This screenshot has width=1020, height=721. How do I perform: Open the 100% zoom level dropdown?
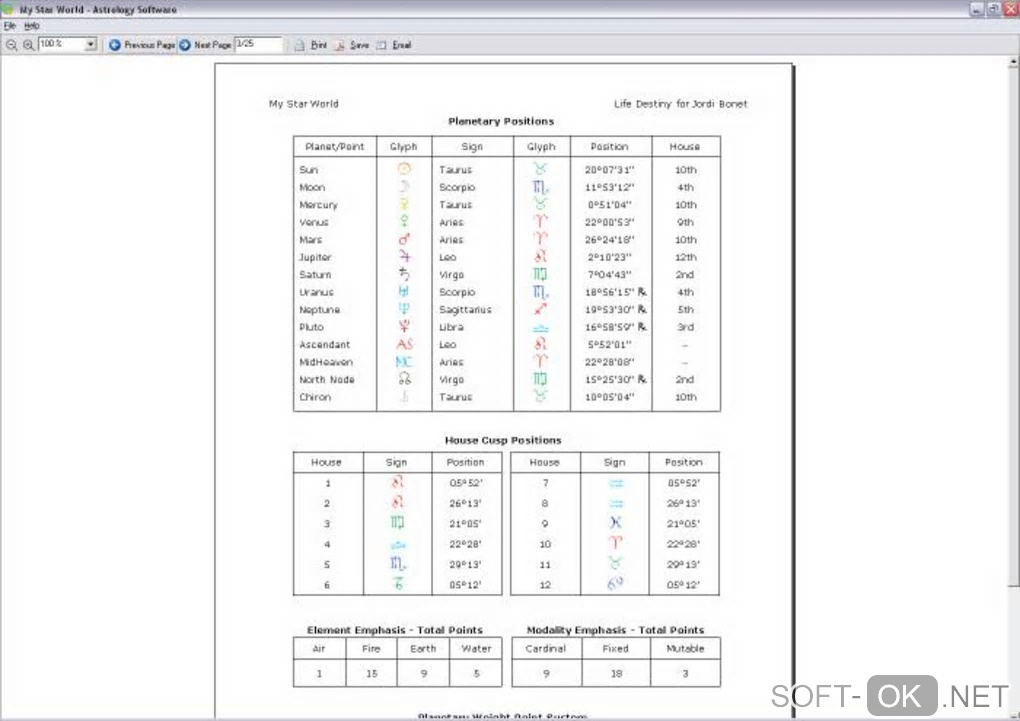point(90,44)
